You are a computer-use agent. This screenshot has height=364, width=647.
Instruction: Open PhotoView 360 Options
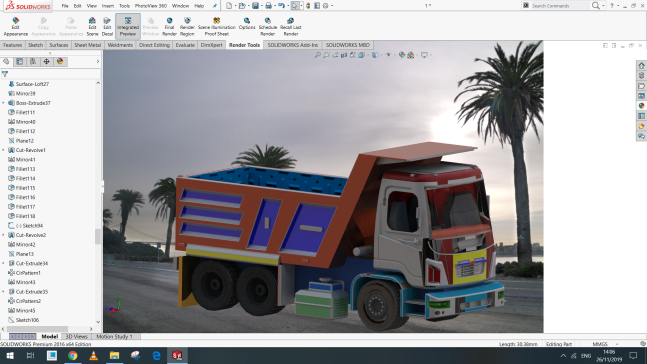coord(247,24)
